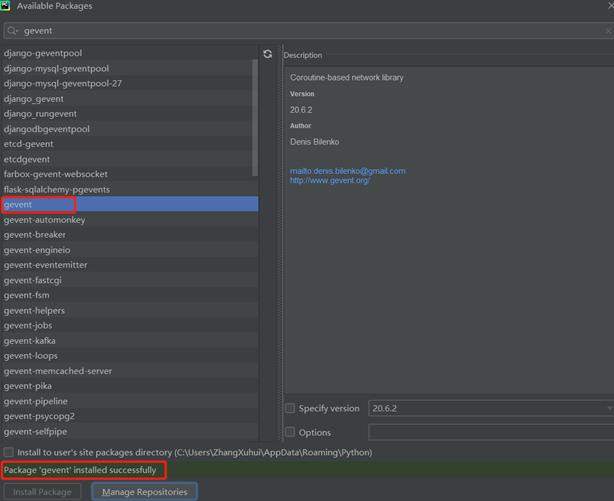Click the PyCharm icon in title bar

[6, 6]
